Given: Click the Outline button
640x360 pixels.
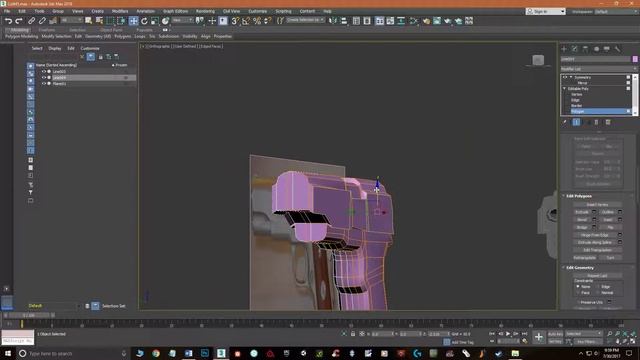Looking at the screenshot, I should [608, 212].
